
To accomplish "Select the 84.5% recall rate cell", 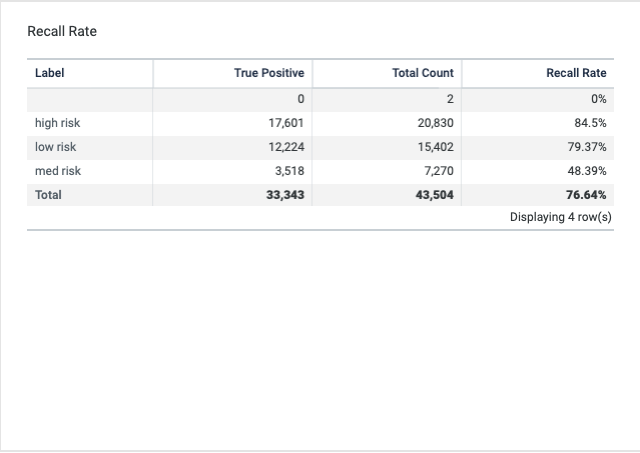I will click(x=589, y=123).
